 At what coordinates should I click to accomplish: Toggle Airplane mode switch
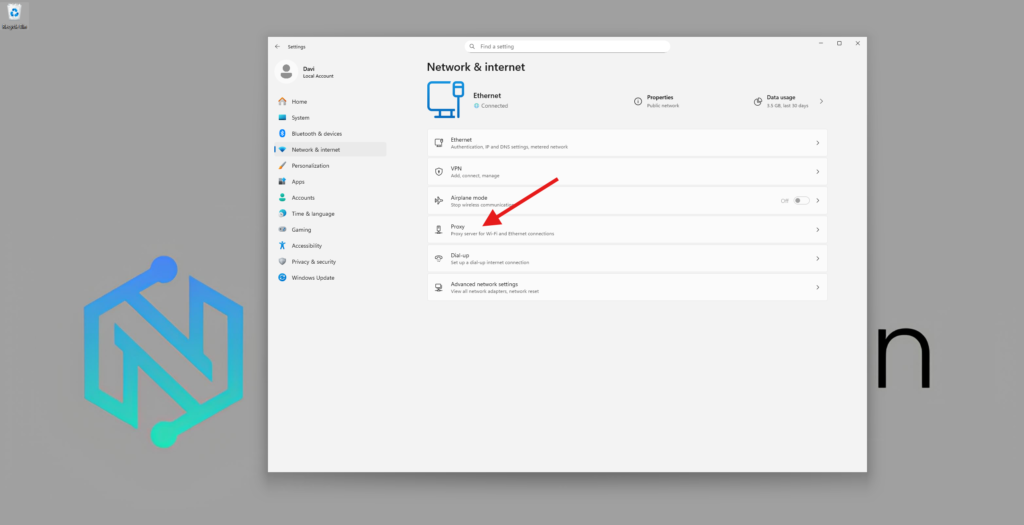pos(801,200)
